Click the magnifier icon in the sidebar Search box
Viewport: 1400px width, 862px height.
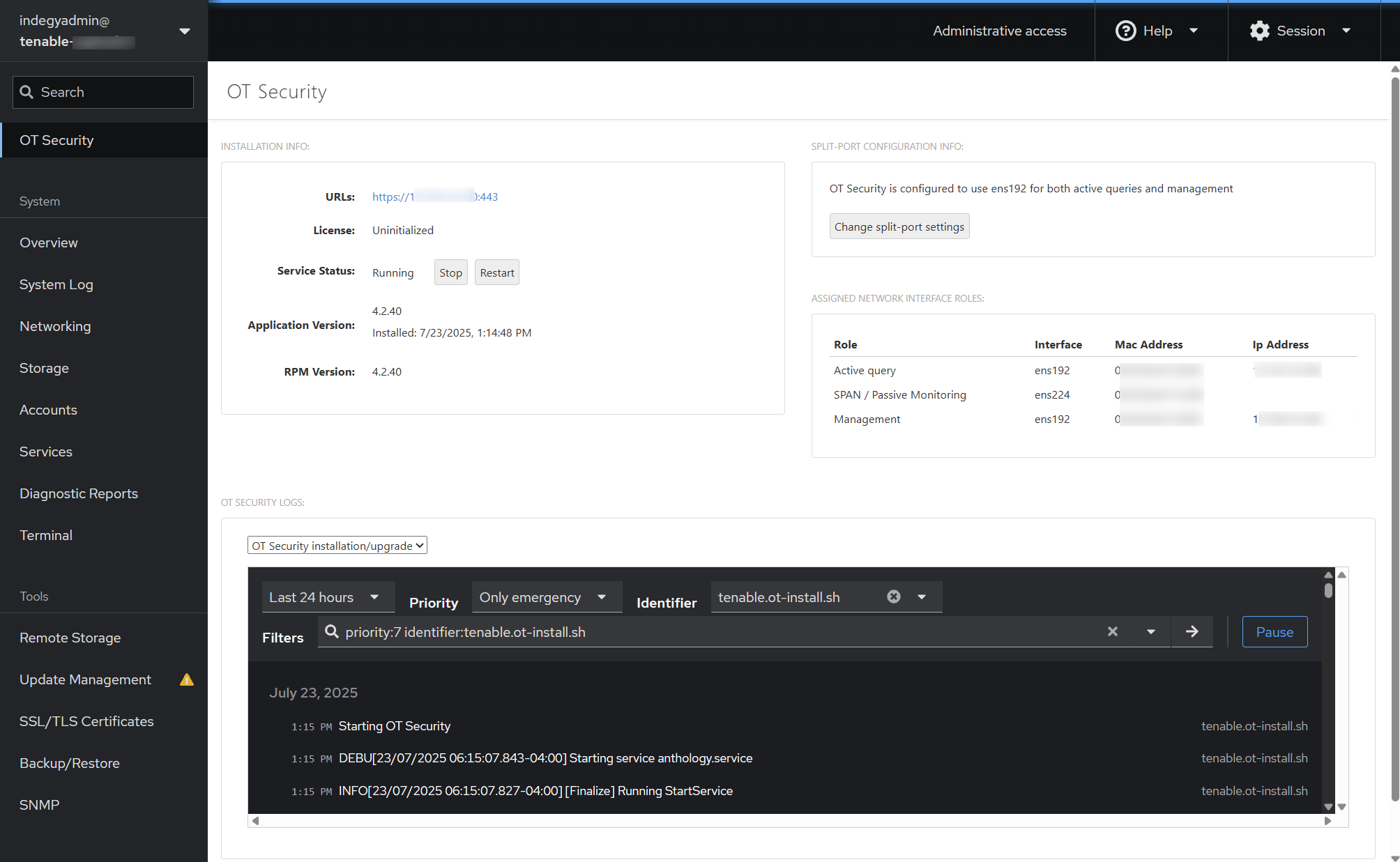(26, 92)
